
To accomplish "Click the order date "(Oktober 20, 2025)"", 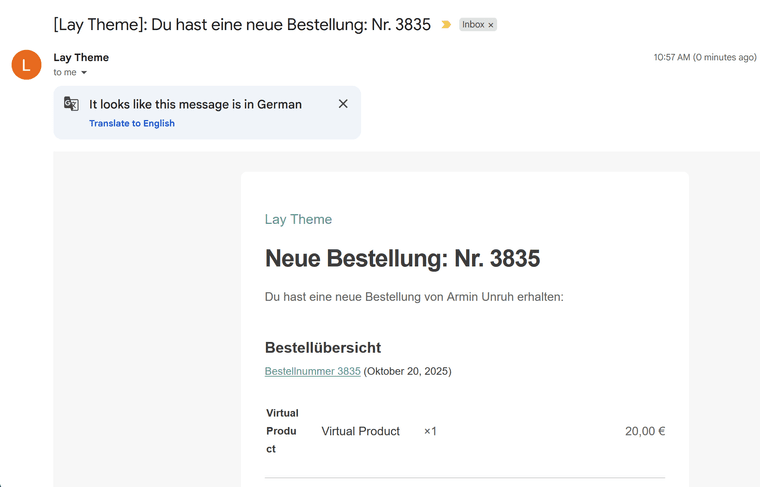I will (x=407, y=371).
